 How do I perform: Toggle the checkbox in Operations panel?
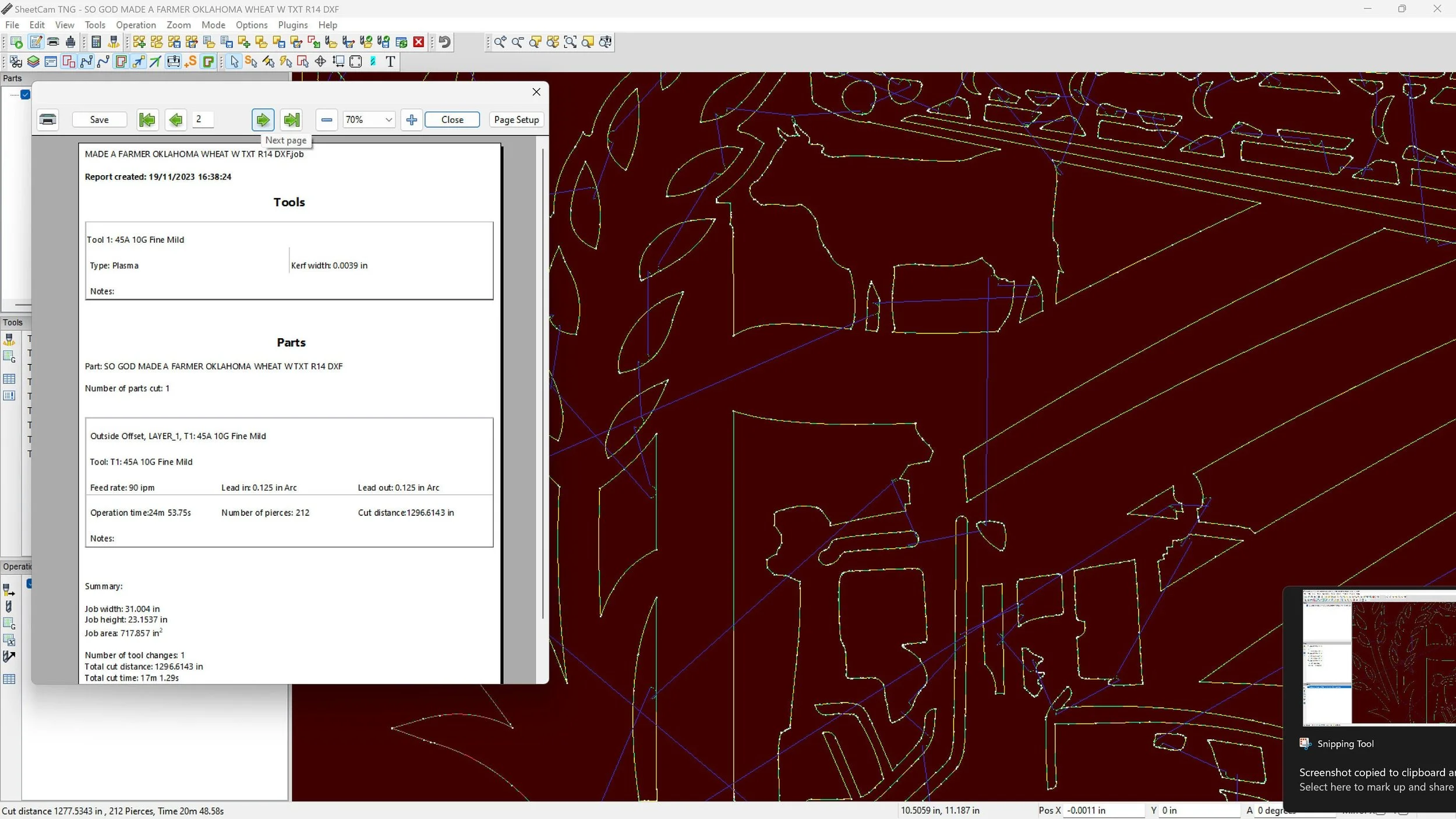[x=29, y=583]
